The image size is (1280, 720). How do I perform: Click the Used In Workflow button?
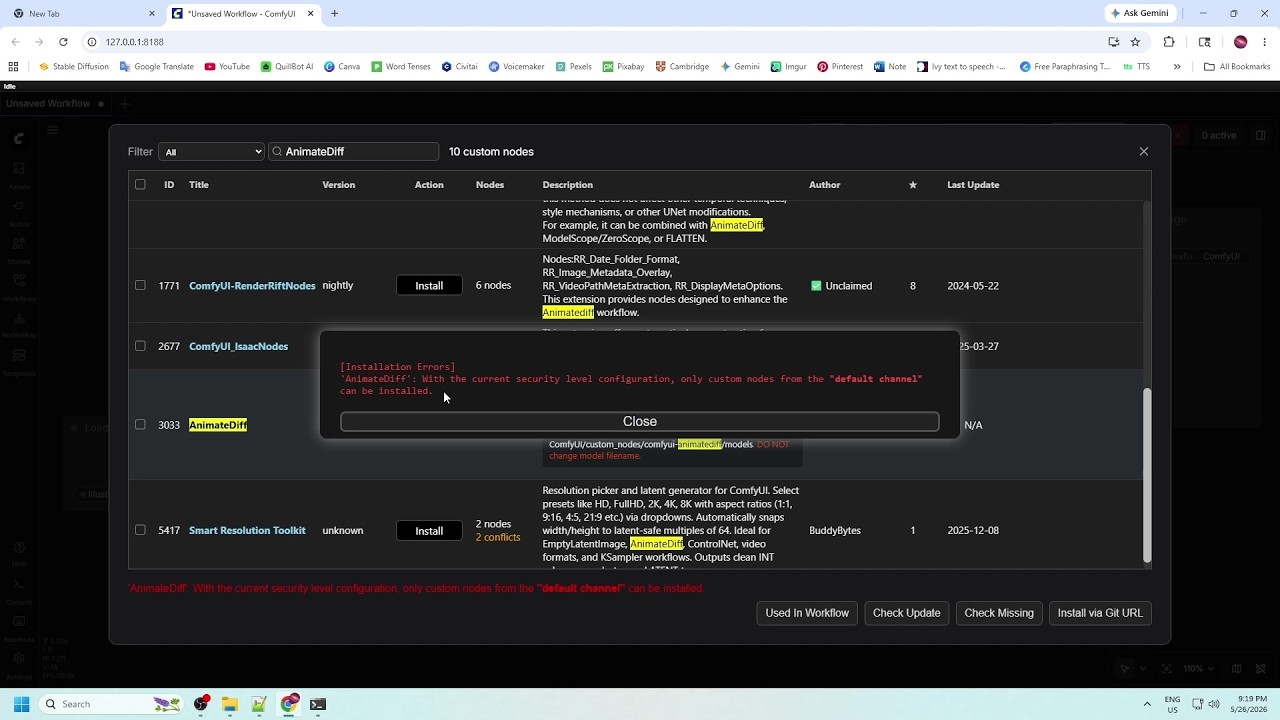(807, 613)
